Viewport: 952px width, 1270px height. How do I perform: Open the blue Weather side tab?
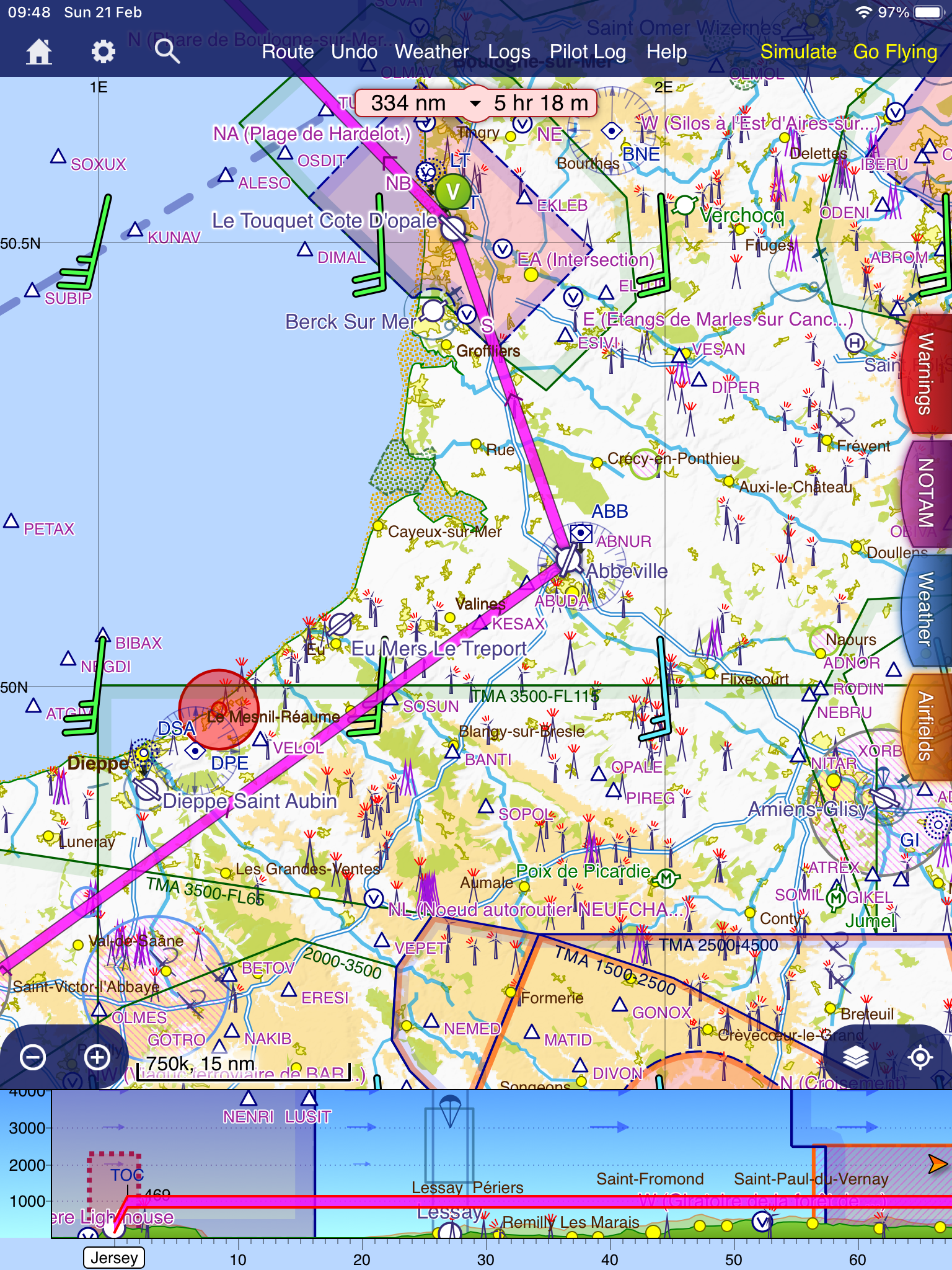(927, 610)
